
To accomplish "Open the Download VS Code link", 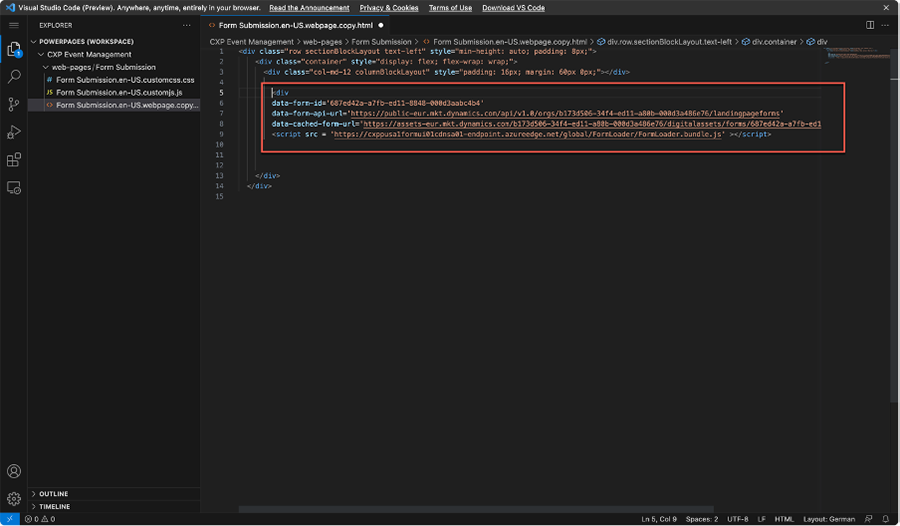I will coord(514,8).
